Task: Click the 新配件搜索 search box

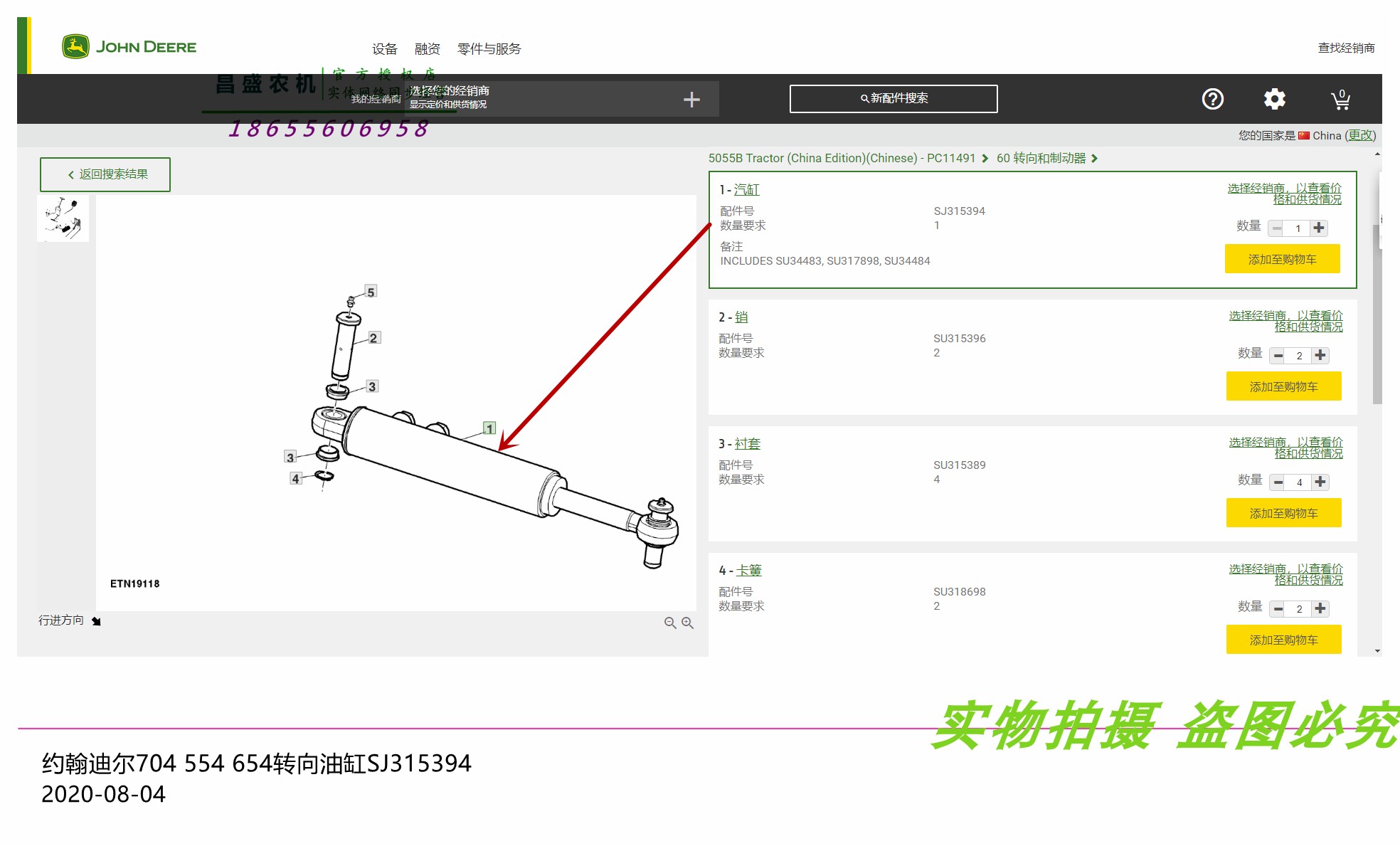Action: pyautogui.click(x=893, y=99)
